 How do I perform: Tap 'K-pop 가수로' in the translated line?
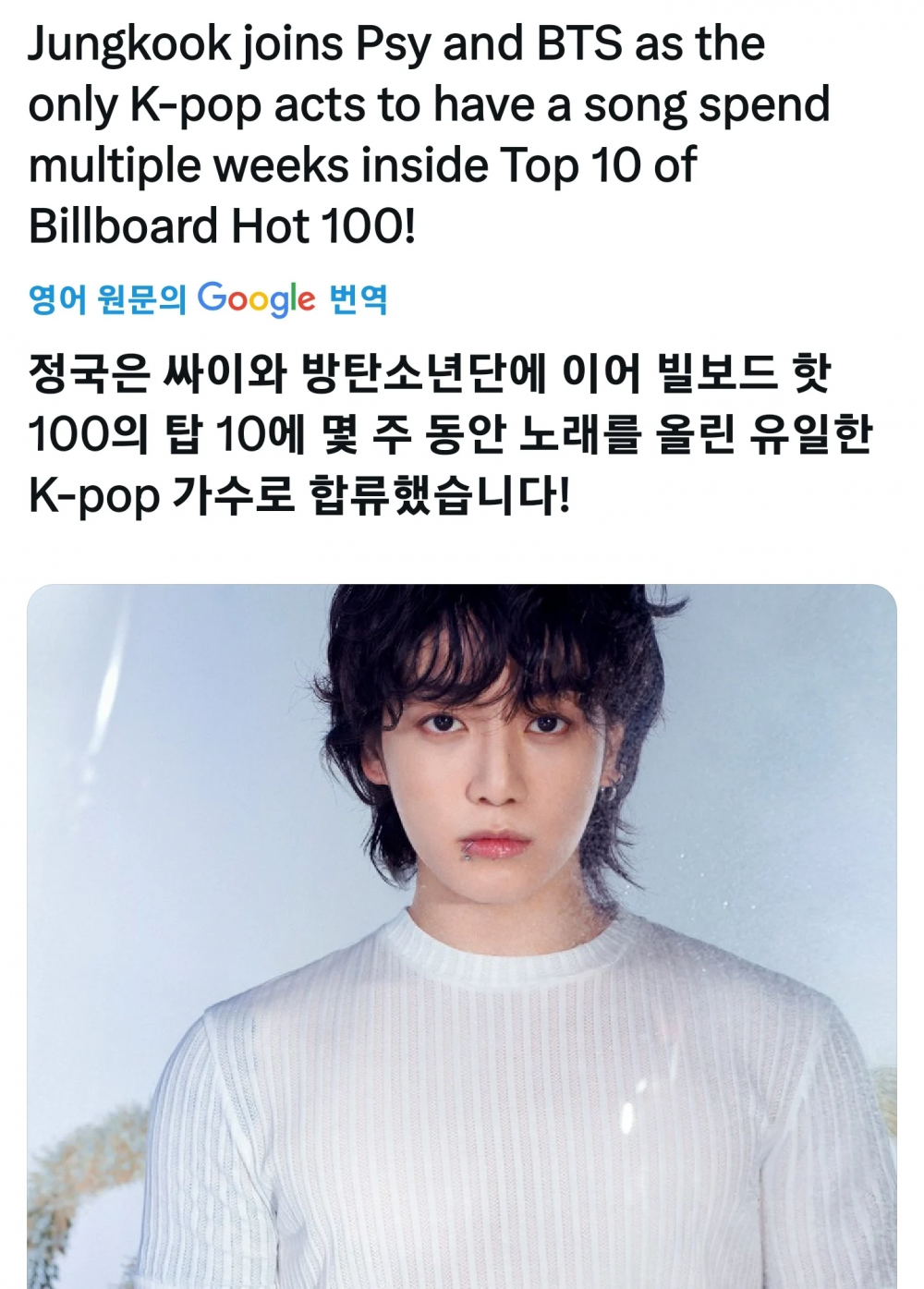(162, 496)
